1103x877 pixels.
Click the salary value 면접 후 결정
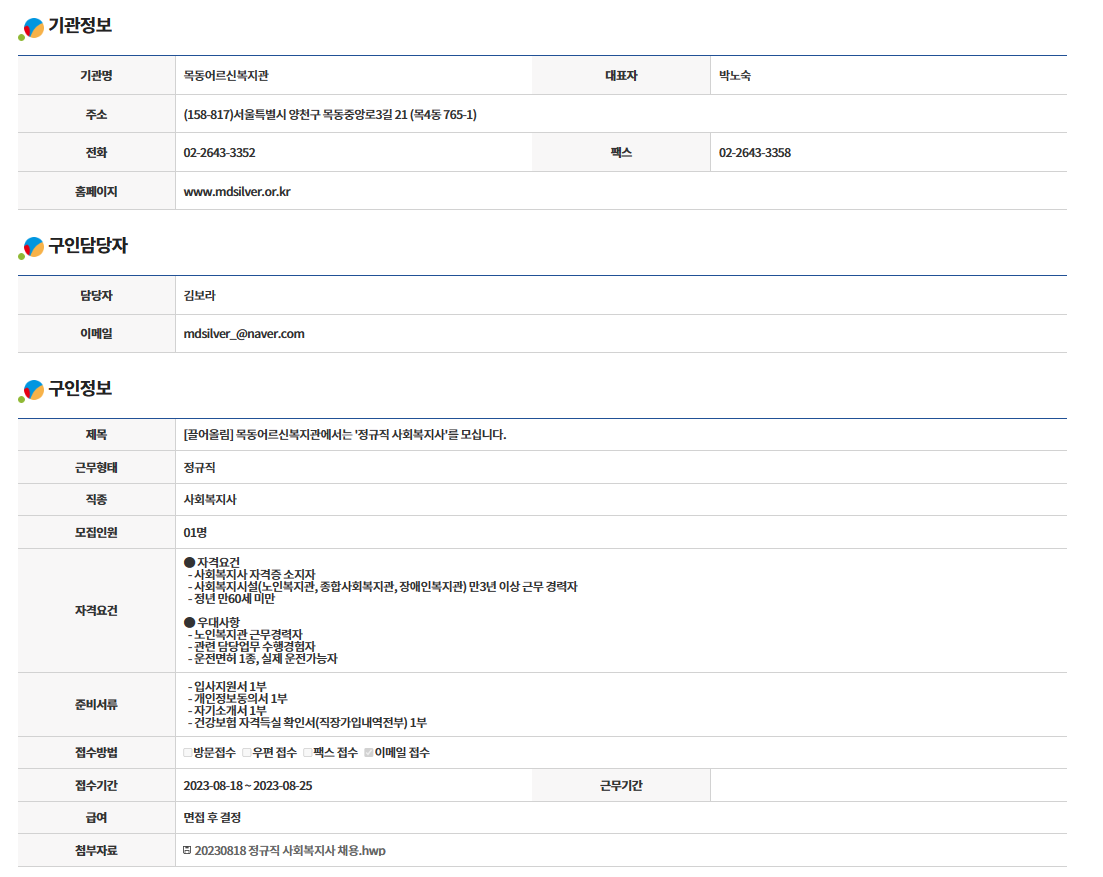tap(212, 818)
